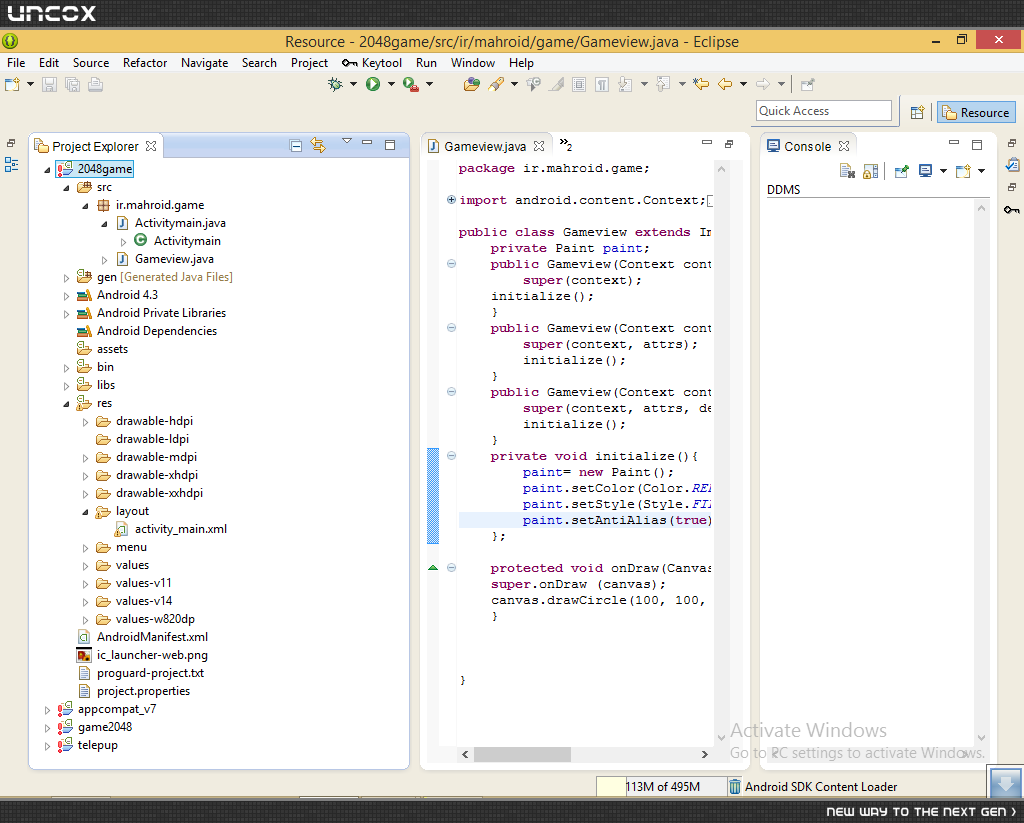Viewport: 1024px width, 823px height.
Task: Click the Display Selected Console monitor icon
Action: 925,171
